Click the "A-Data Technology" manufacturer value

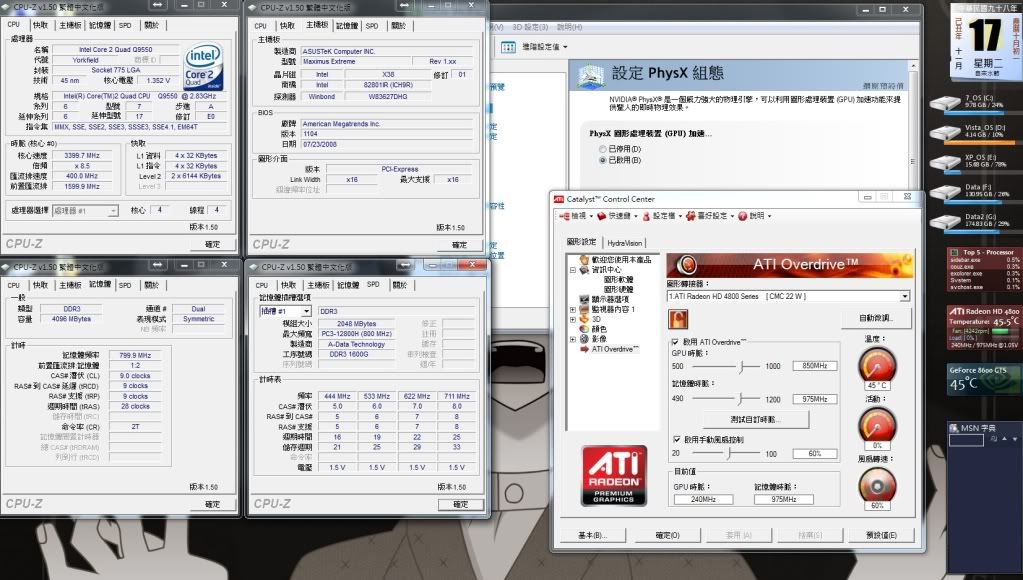[x=356, y=344]
